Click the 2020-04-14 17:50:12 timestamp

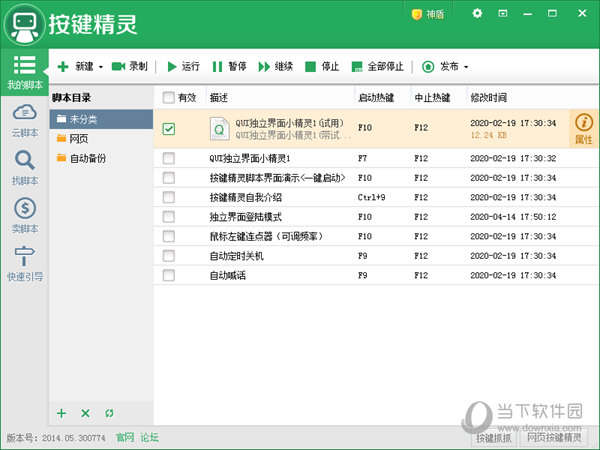click(x=513, y=217)
